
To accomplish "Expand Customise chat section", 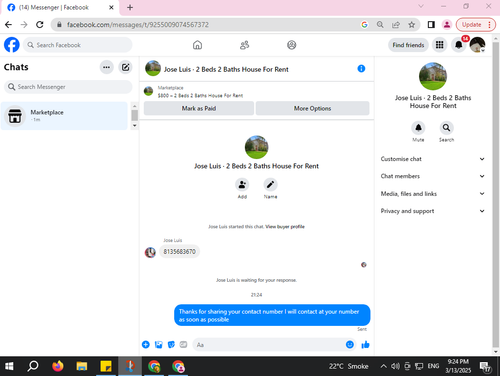I will 433,159.
